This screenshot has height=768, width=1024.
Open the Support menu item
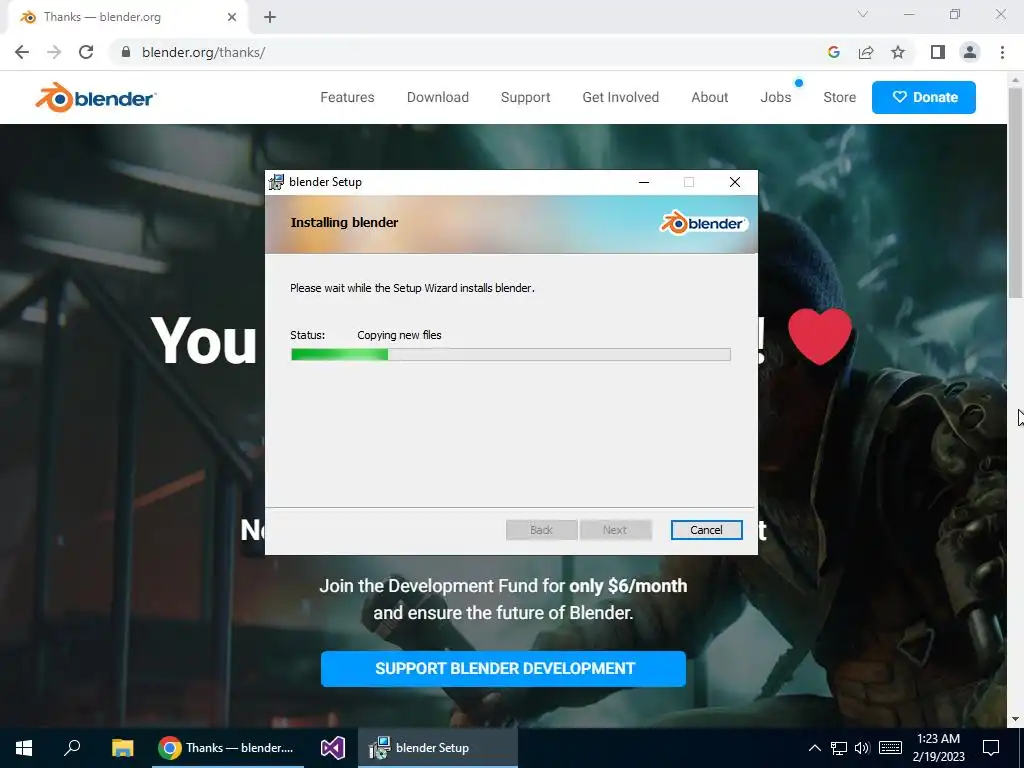(x=526, y=97)
